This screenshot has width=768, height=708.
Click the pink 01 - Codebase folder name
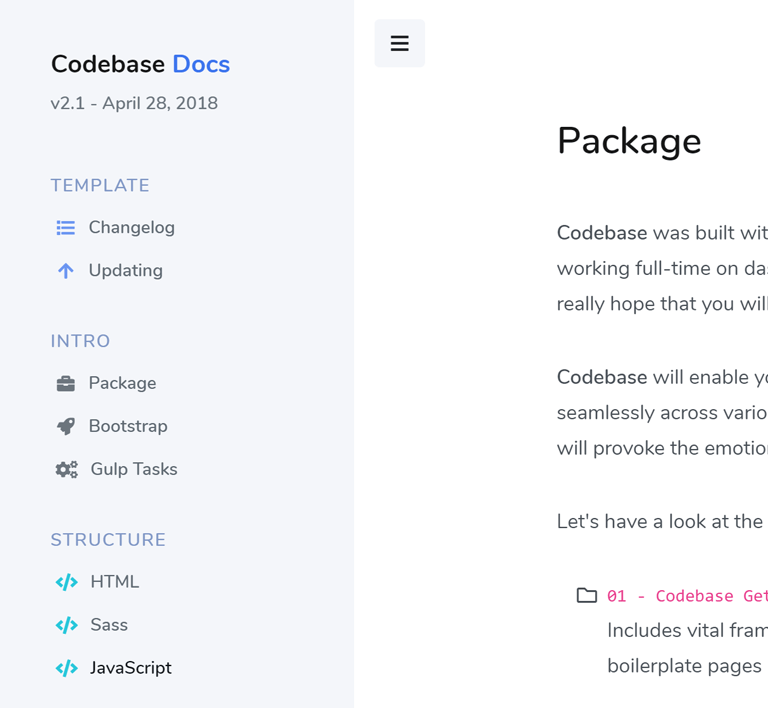pos(687,596)
